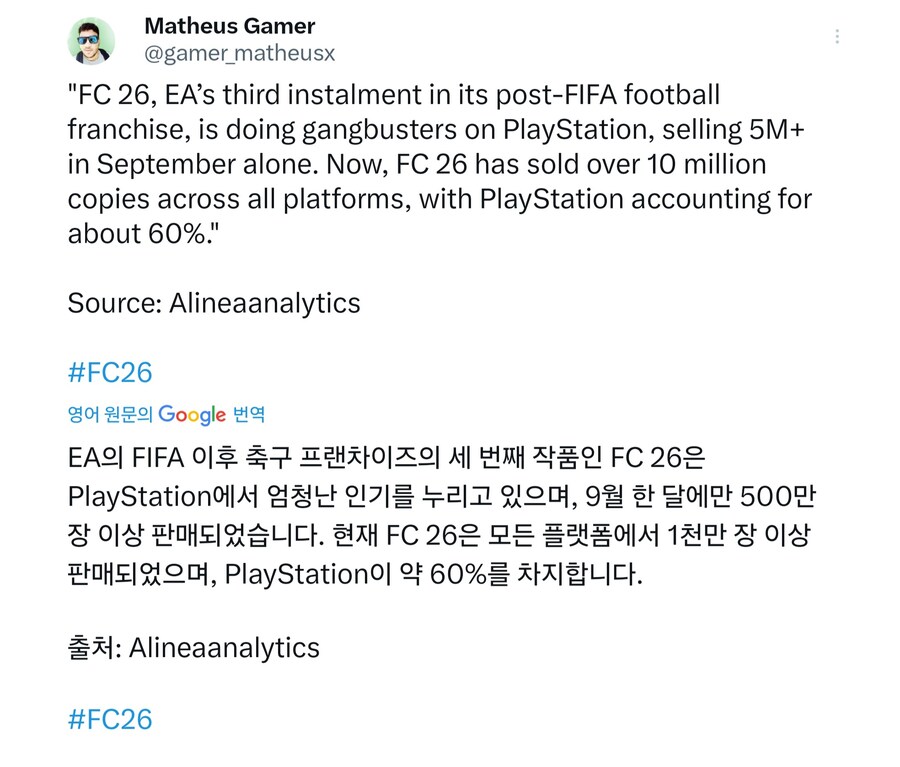Viewport: 900px width, 767px height.
Task: Click the "번역" translation label
Action: pyautogui.click(x=249, y=414)
